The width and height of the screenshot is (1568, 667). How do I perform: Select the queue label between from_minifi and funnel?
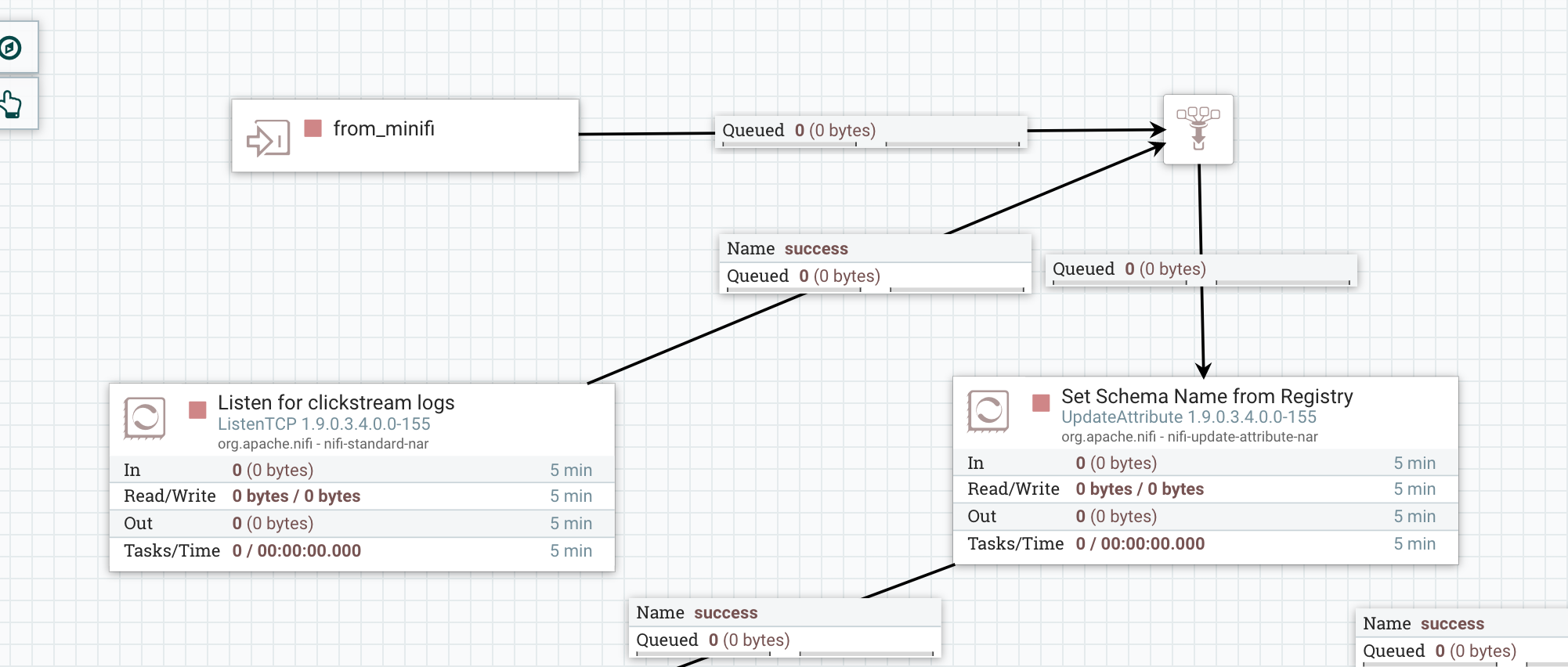pos(871,132)
